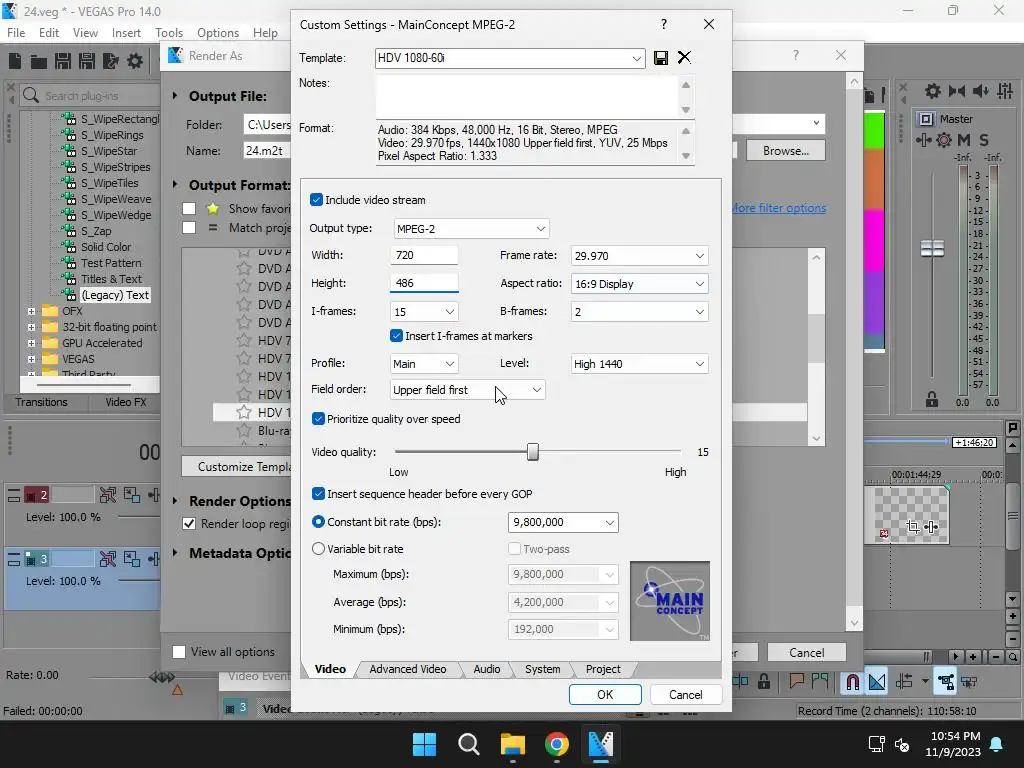Open Field order dropdown showing Upper field first
Screen dimensions: 1024x768
pyautogui.click(x=468, y=390)
